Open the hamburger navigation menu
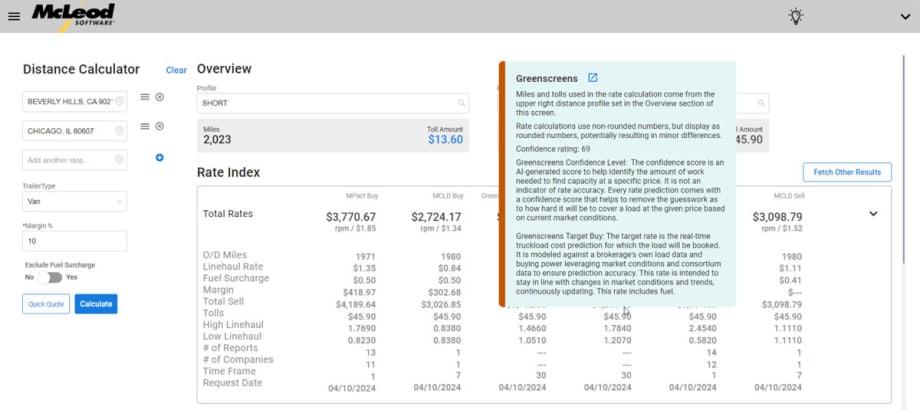This screenshot has height=410, width=920. pyautogui.click(x=14, y=16)
